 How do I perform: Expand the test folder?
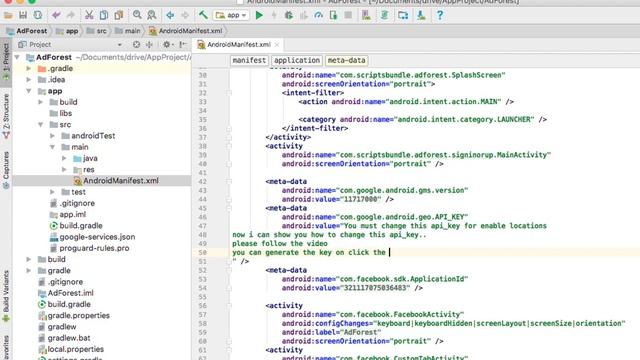[x=52, y=192]
